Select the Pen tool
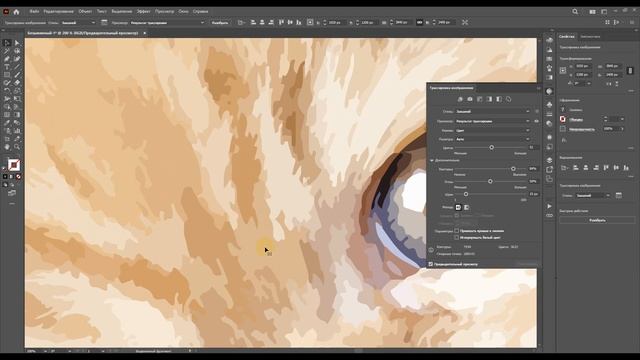Viewport: 640px width, 360px height. pyautogui.click(x=7, y=59)
